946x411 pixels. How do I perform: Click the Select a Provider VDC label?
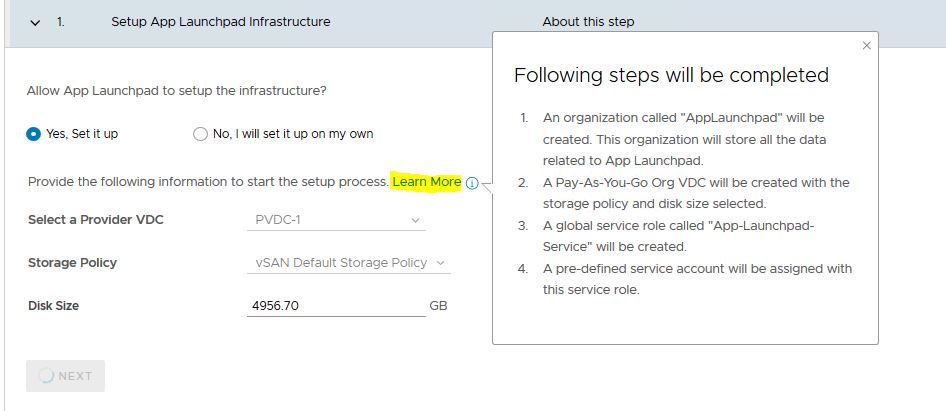click(95, 220)
